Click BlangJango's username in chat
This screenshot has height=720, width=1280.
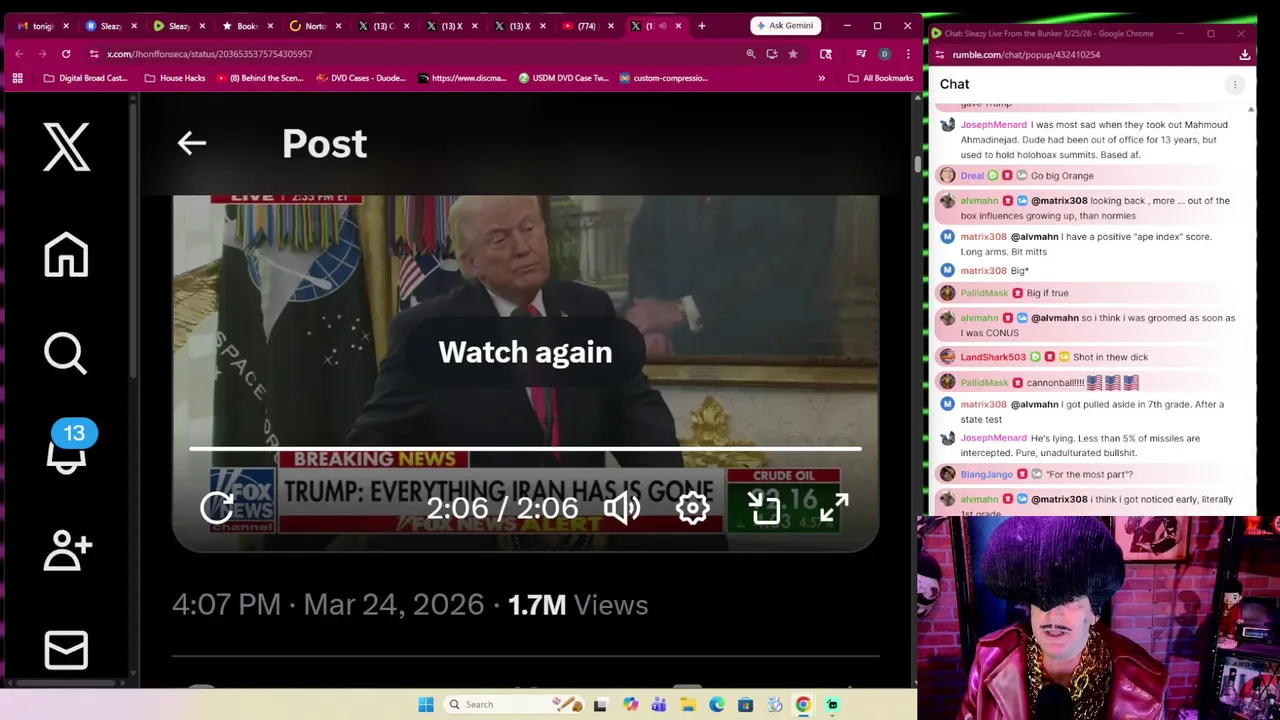coord(986,475)
